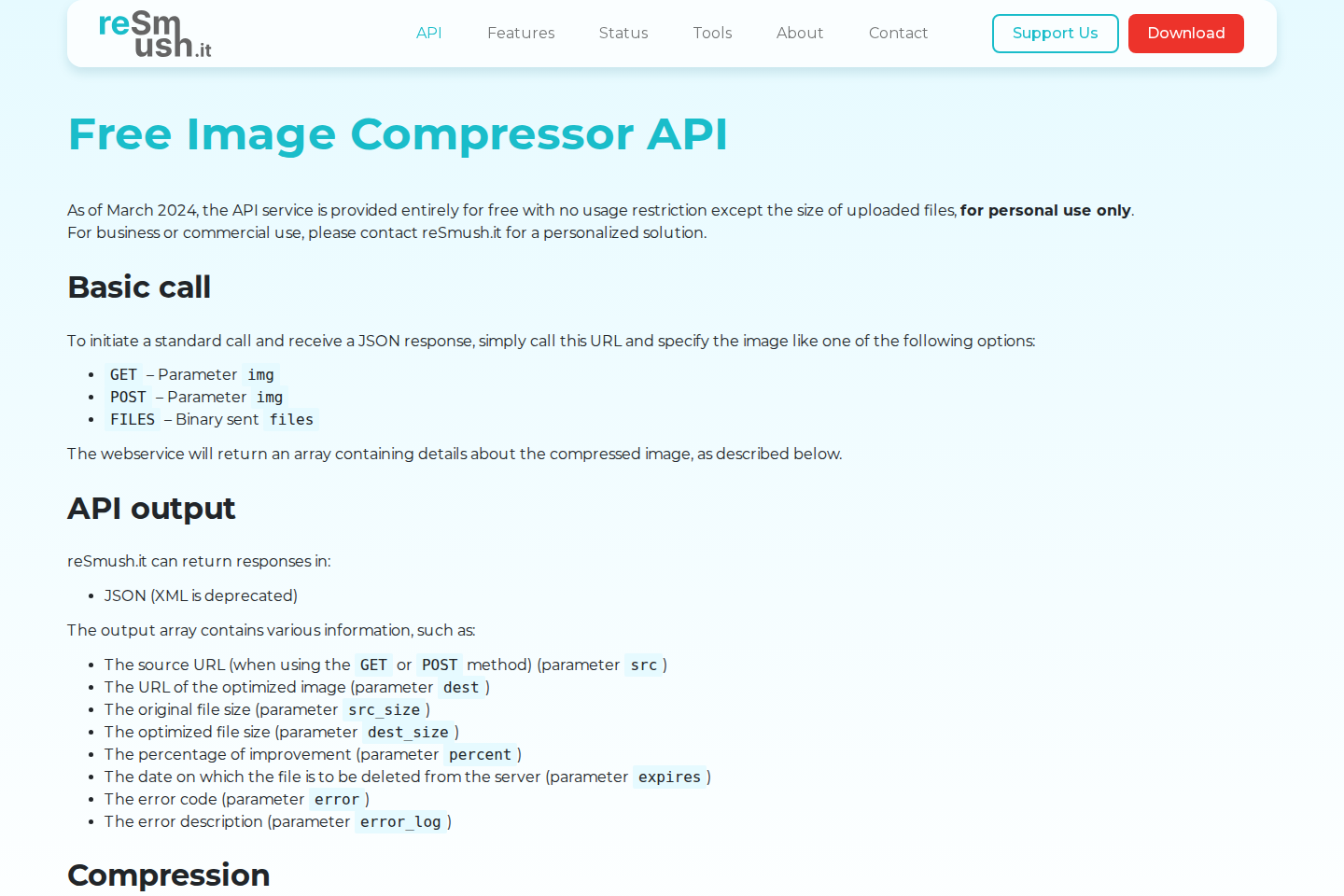
Task: Navigate to the Status page
Action: coord(623,33)
